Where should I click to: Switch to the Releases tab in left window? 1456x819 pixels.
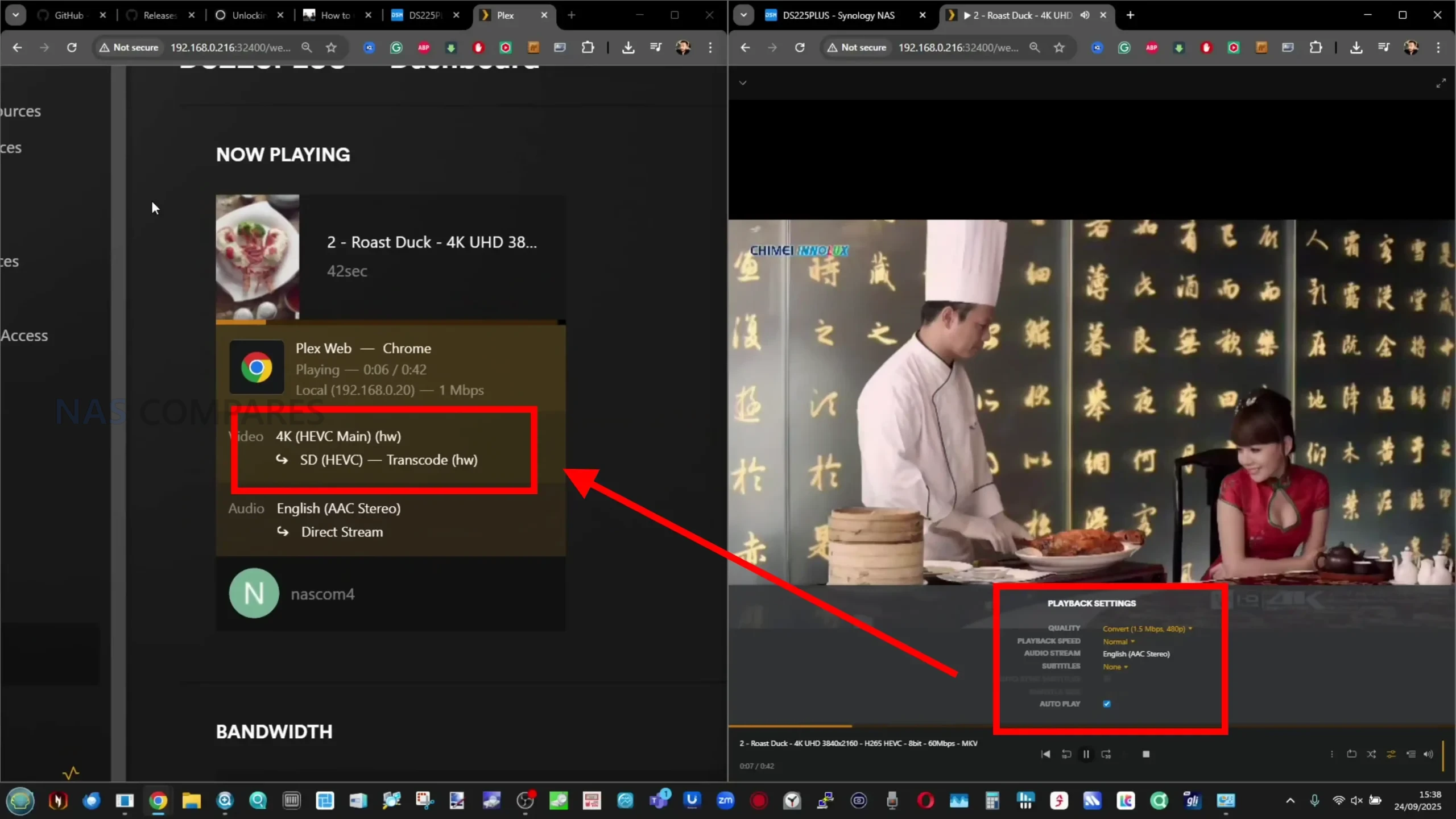point(160,15)
